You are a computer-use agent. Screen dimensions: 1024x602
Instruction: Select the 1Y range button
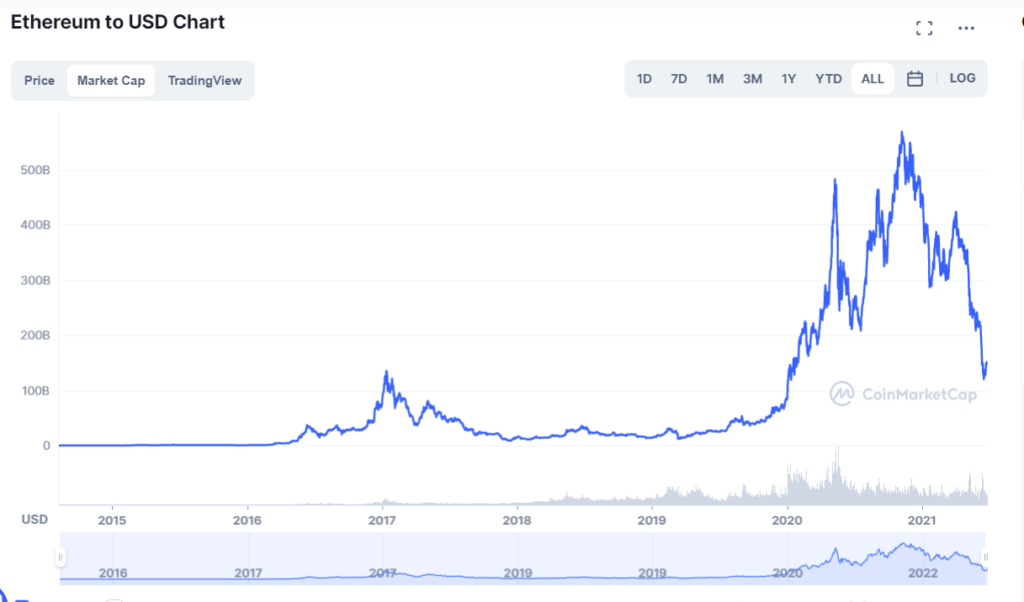tap(789, 77)
